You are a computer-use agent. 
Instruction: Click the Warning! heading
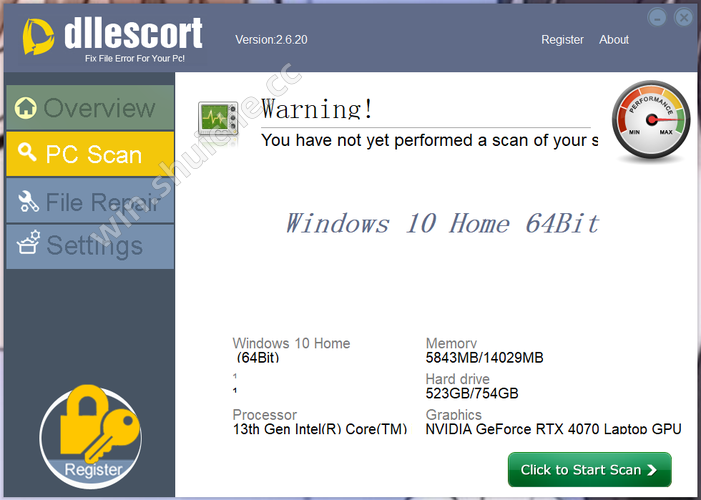coord(317,109)
